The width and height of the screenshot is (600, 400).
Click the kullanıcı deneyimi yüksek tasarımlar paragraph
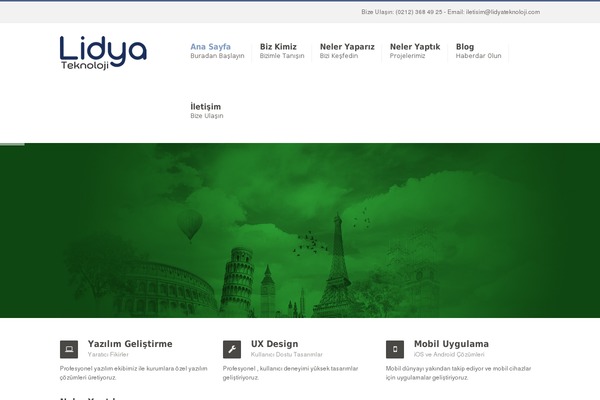(x=290, y=373)
